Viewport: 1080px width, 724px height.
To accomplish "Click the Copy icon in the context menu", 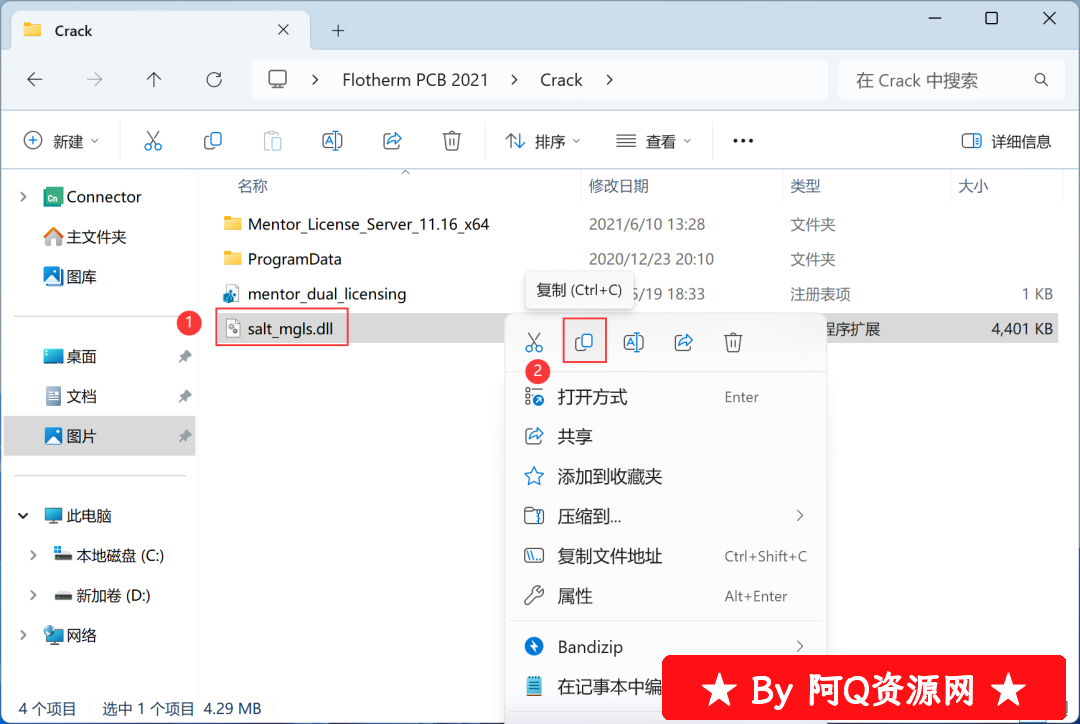I will point(584,342).
